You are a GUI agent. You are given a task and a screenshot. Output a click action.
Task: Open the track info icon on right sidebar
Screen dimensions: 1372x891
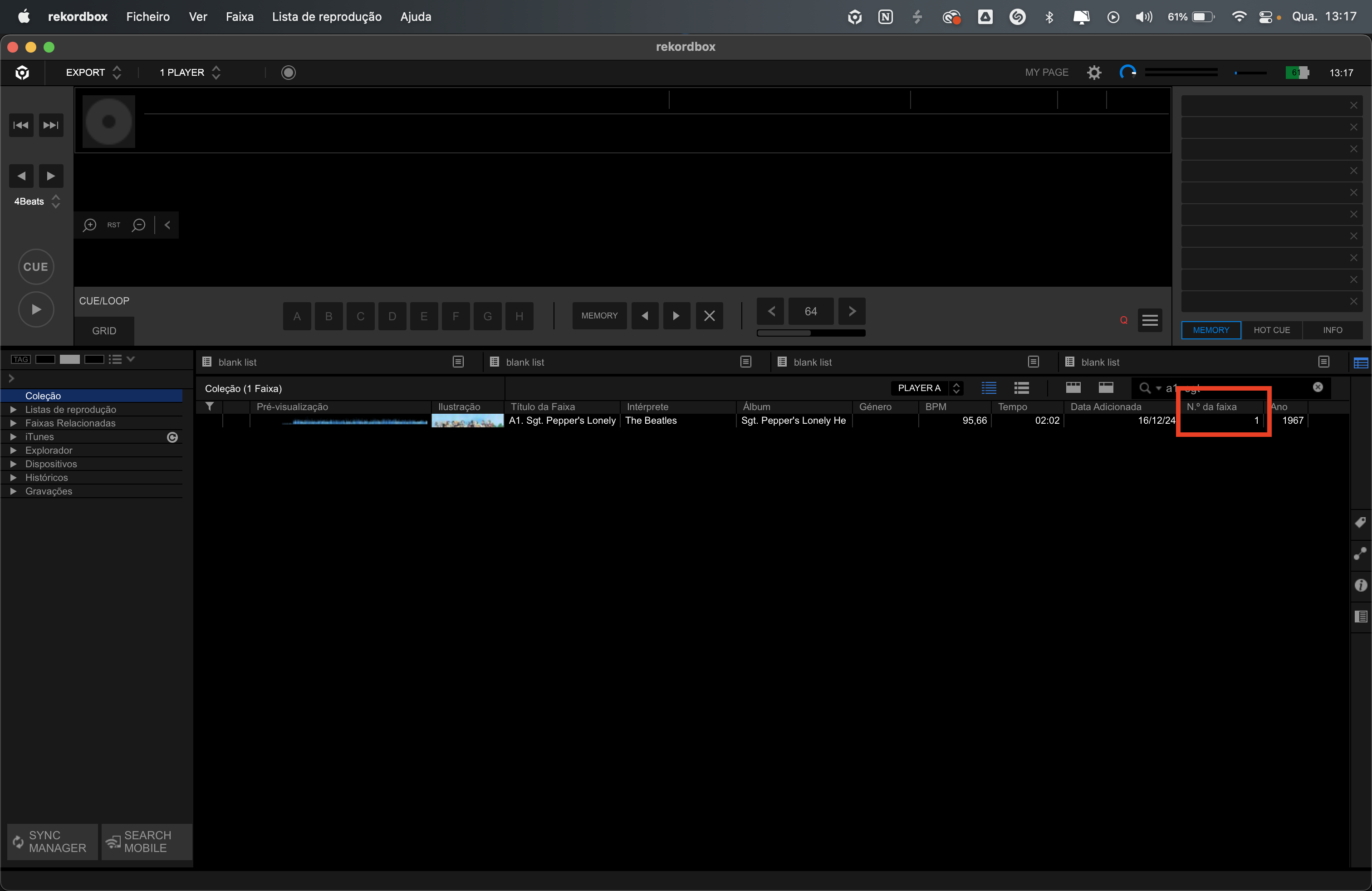(x=1361, y=585)
